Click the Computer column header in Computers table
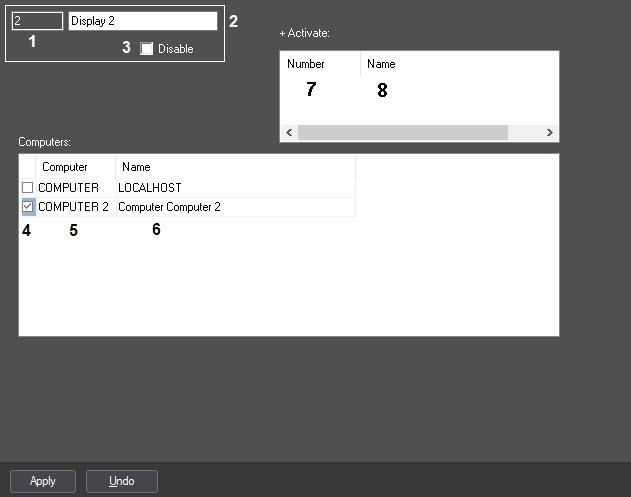The height and width of the screenshot is (497, 631). [x=76, y=167]
